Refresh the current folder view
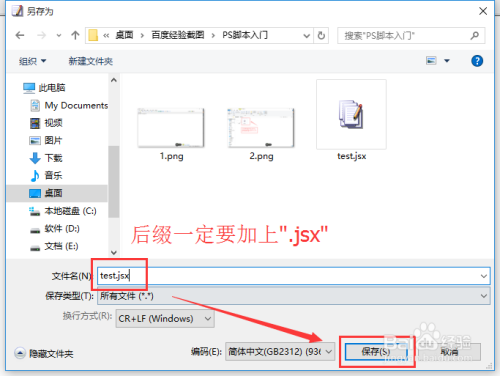Screen dimensions: 500x376 pyautogui.click(x=321, y=35)
